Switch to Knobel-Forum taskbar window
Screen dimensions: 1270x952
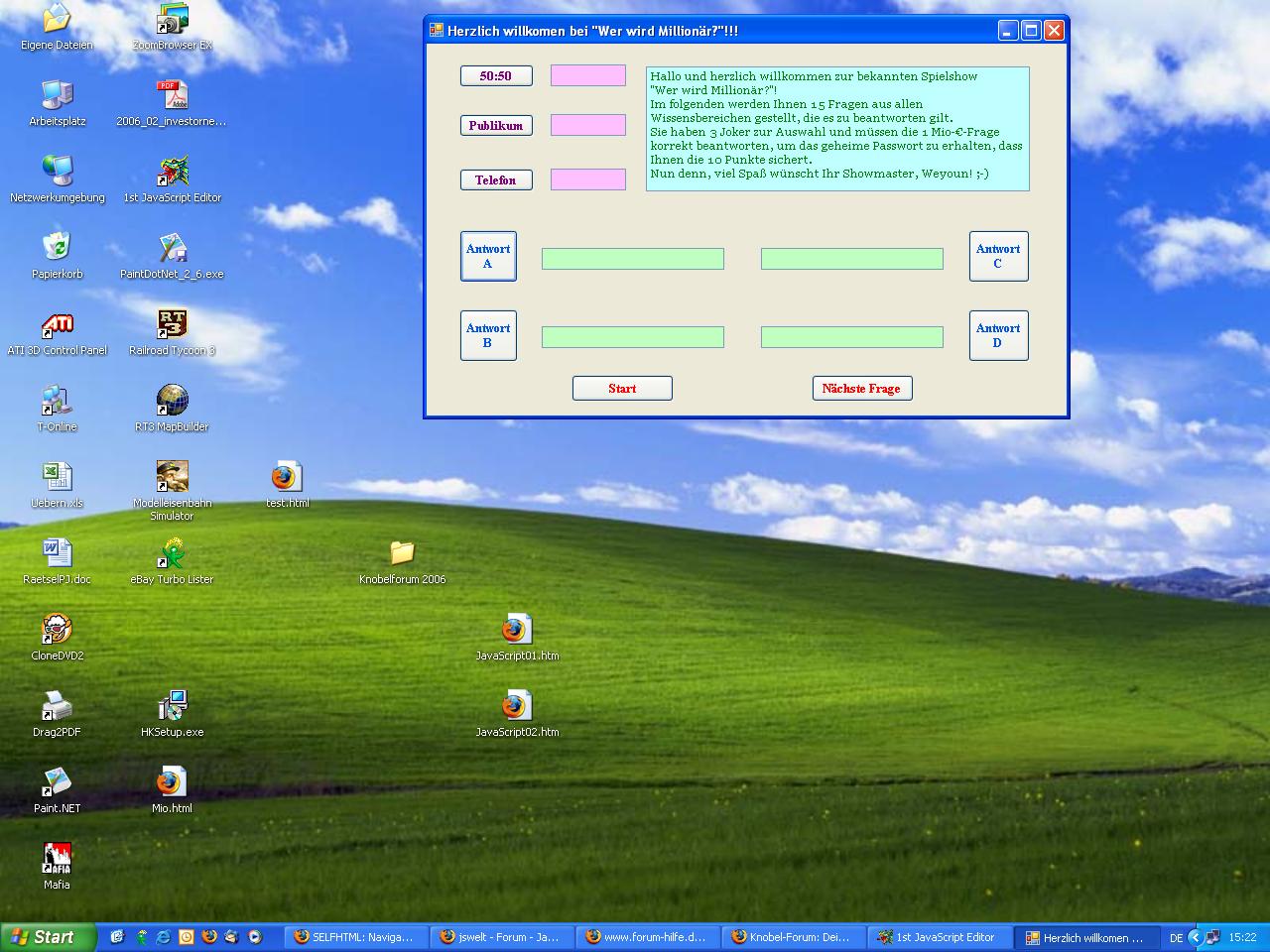point(791,937)
